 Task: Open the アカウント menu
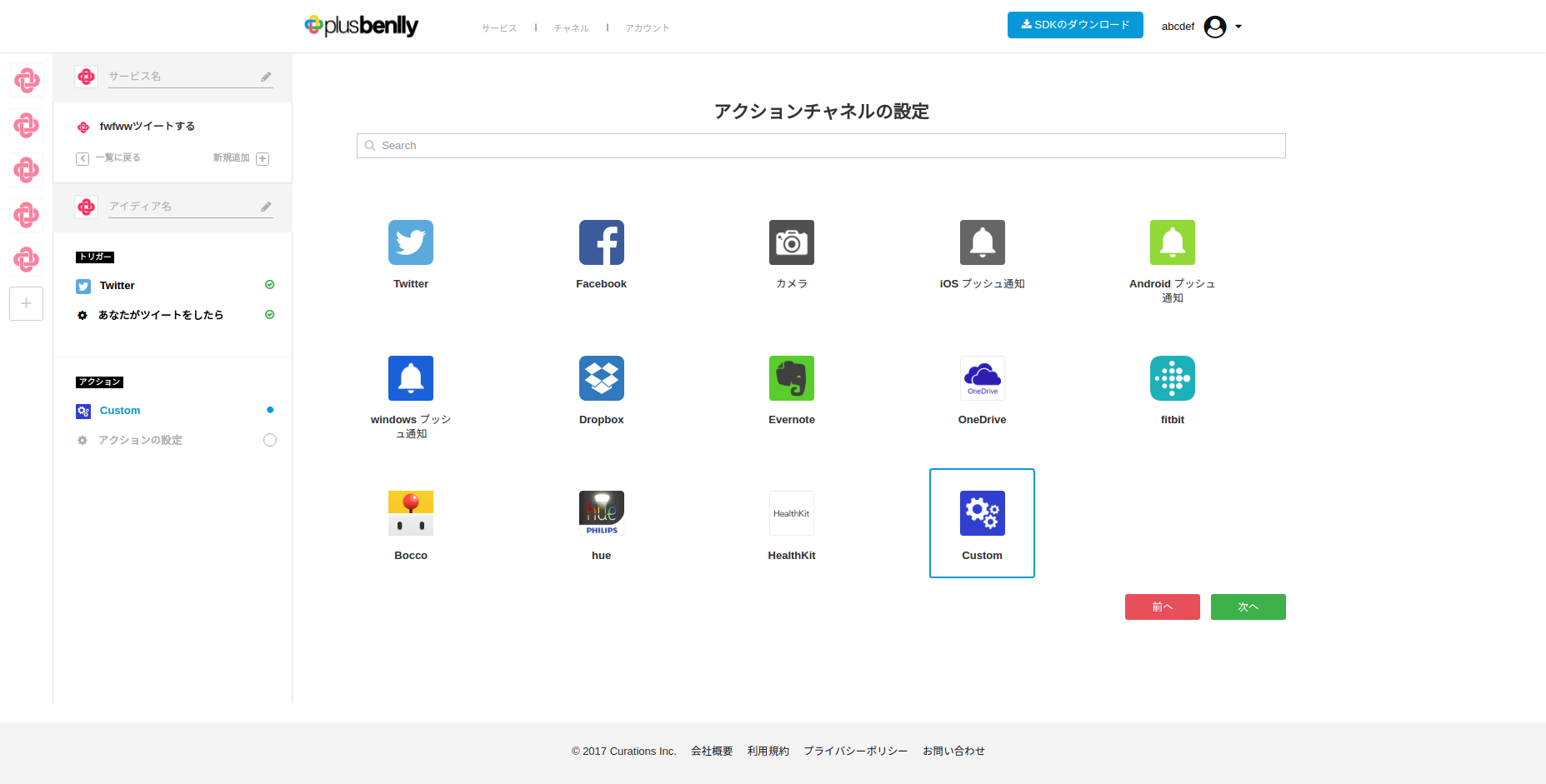(x=648, y=28)
